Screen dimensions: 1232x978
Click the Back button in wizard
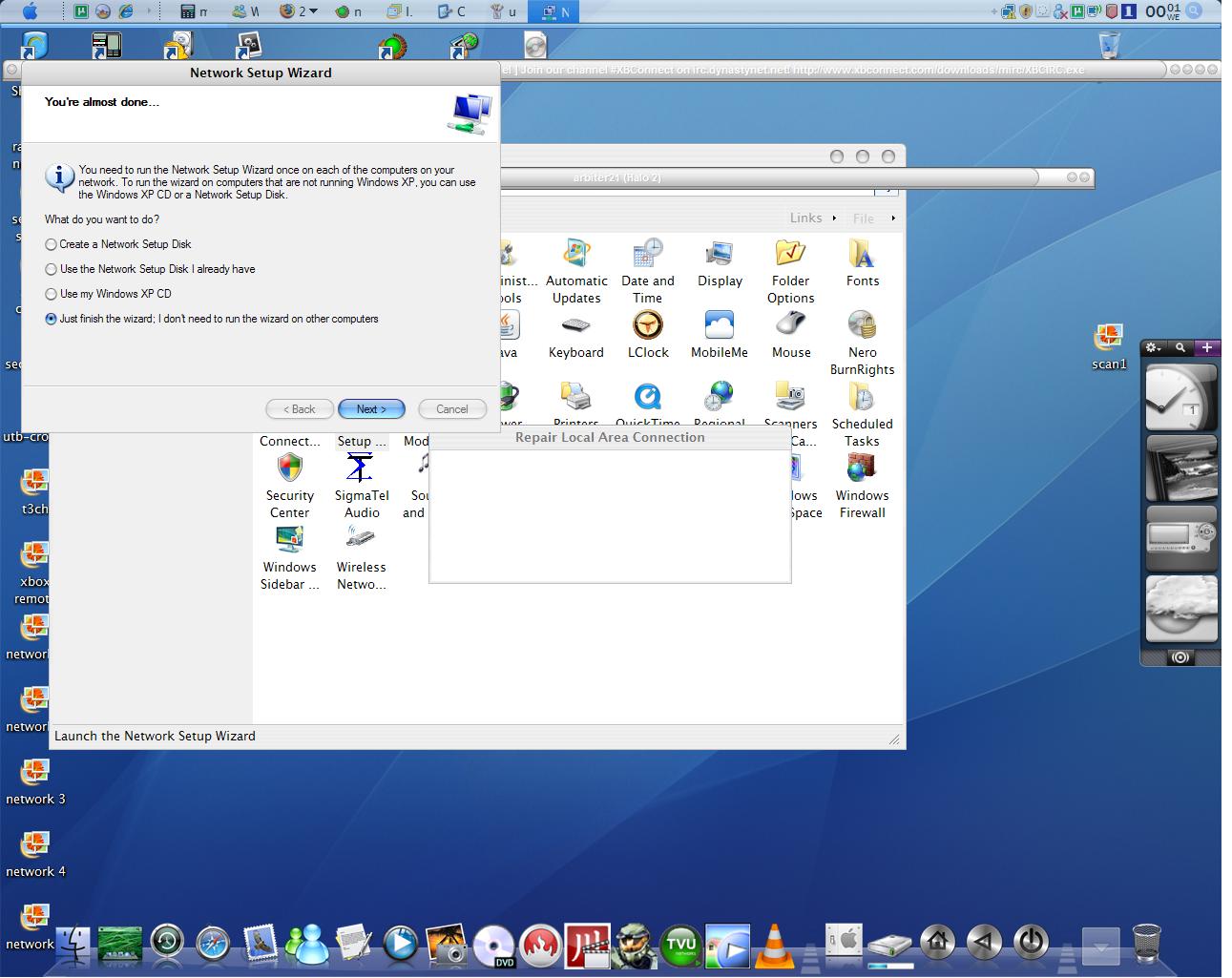pyautogui.click(x=300, y=409)
